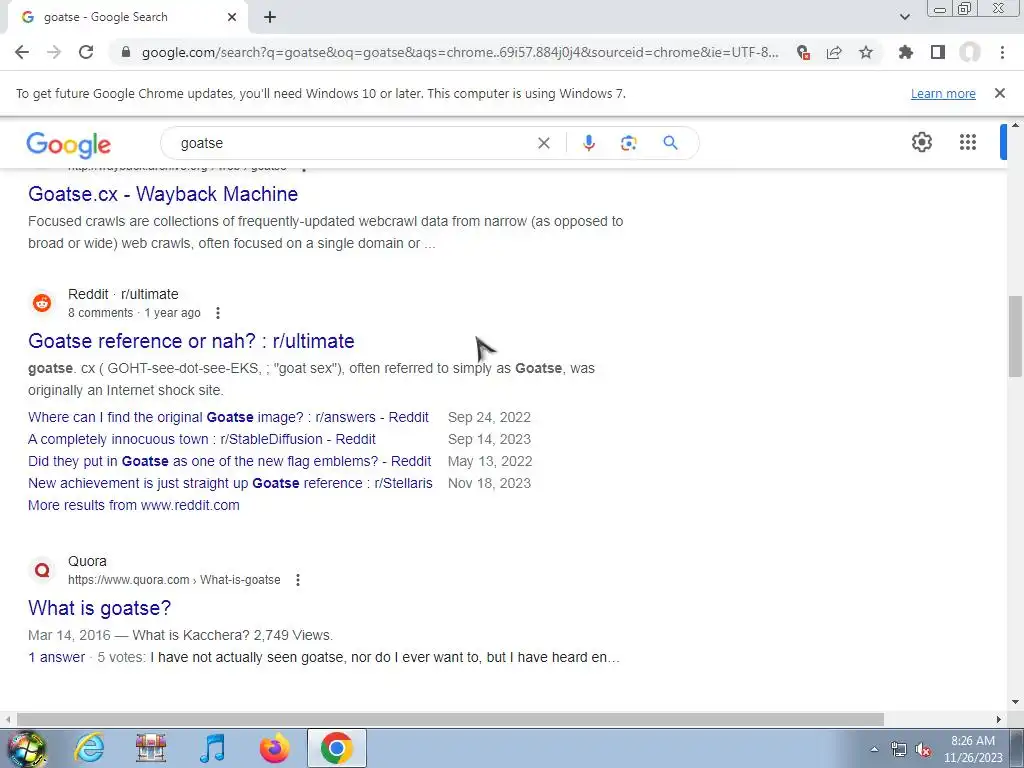Open the 'What is goatse?' Quora result
The image size is (1024, 768).
(x=99, y=608)
